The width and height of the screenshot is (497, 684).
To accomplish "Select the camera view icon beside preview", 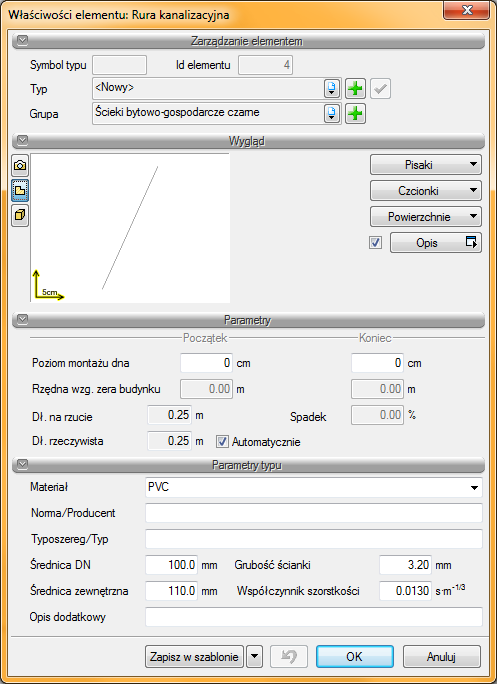I will point(20,165).
